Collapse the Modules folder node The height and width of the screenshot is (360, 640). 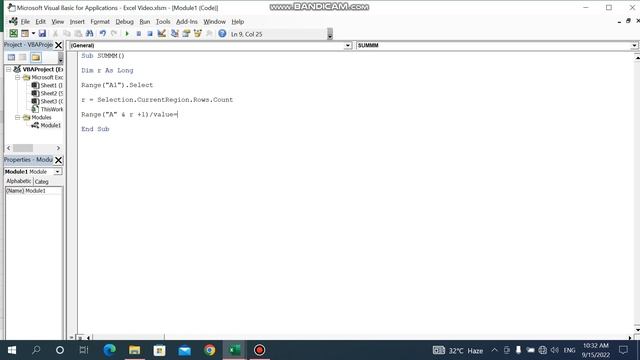coord(18,117)
